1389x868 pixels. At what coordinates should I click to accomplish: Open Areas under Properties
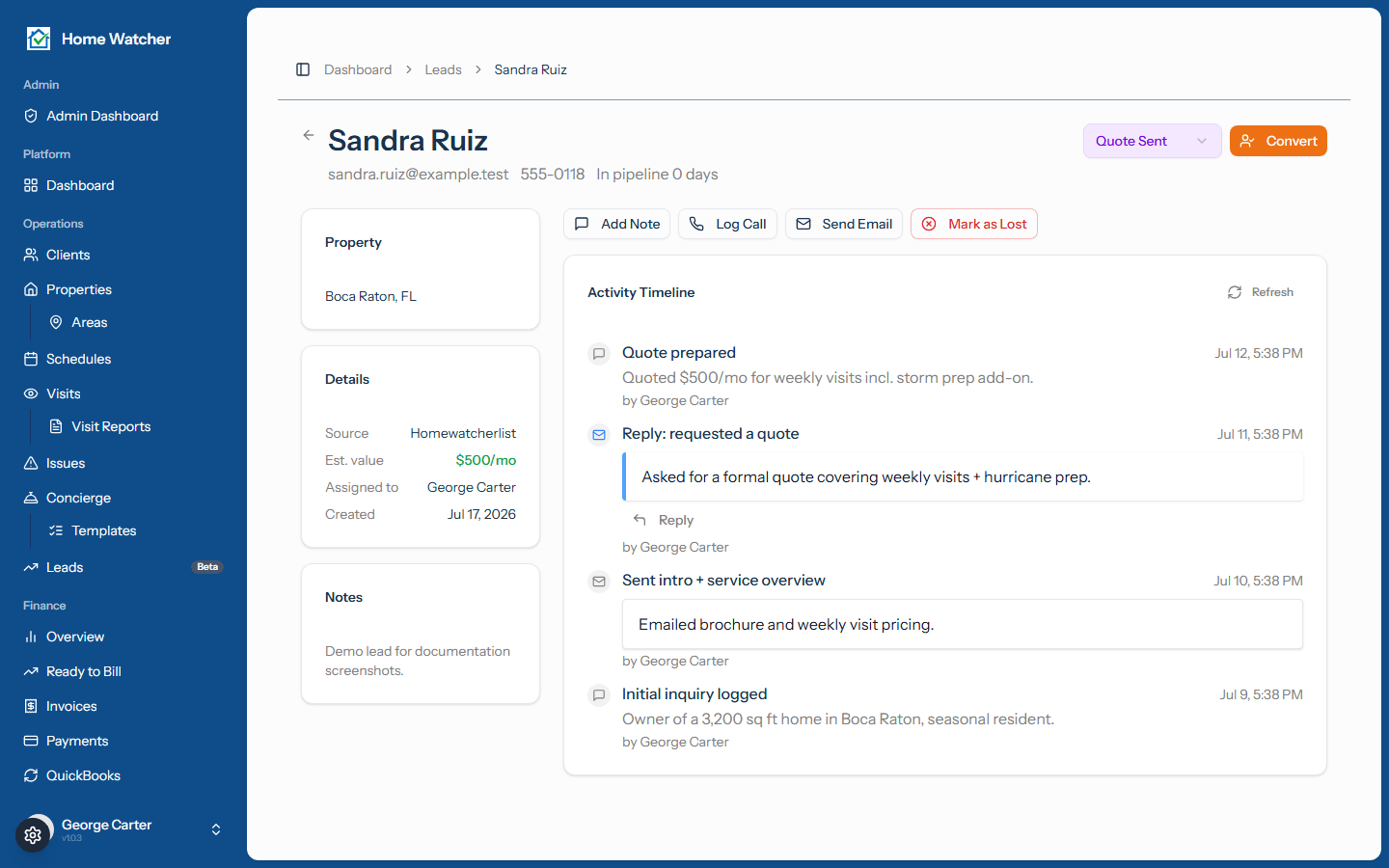pyautogui.click(x=136, y=322)
